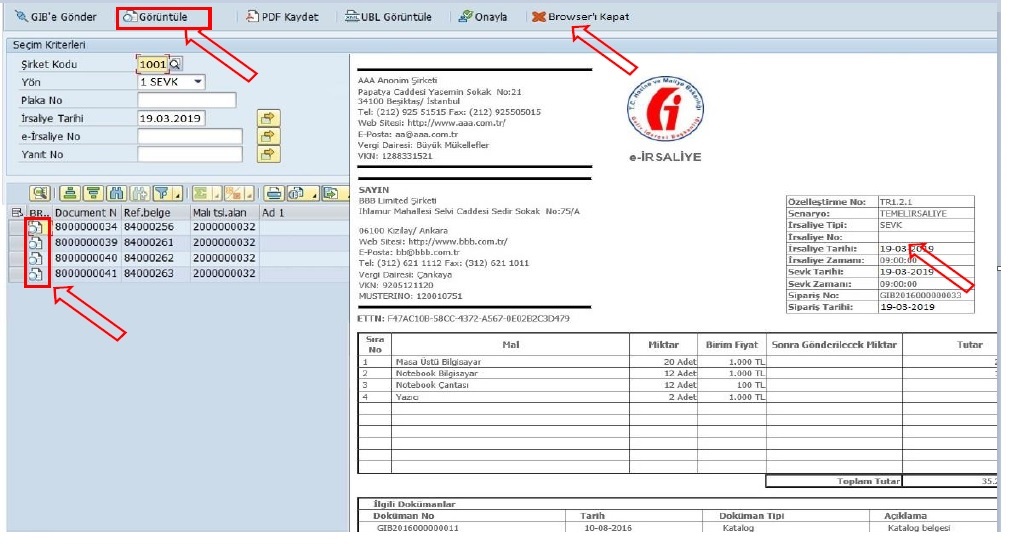
Task: Click the select-all icon in grid corner
Action: (15, 212)
